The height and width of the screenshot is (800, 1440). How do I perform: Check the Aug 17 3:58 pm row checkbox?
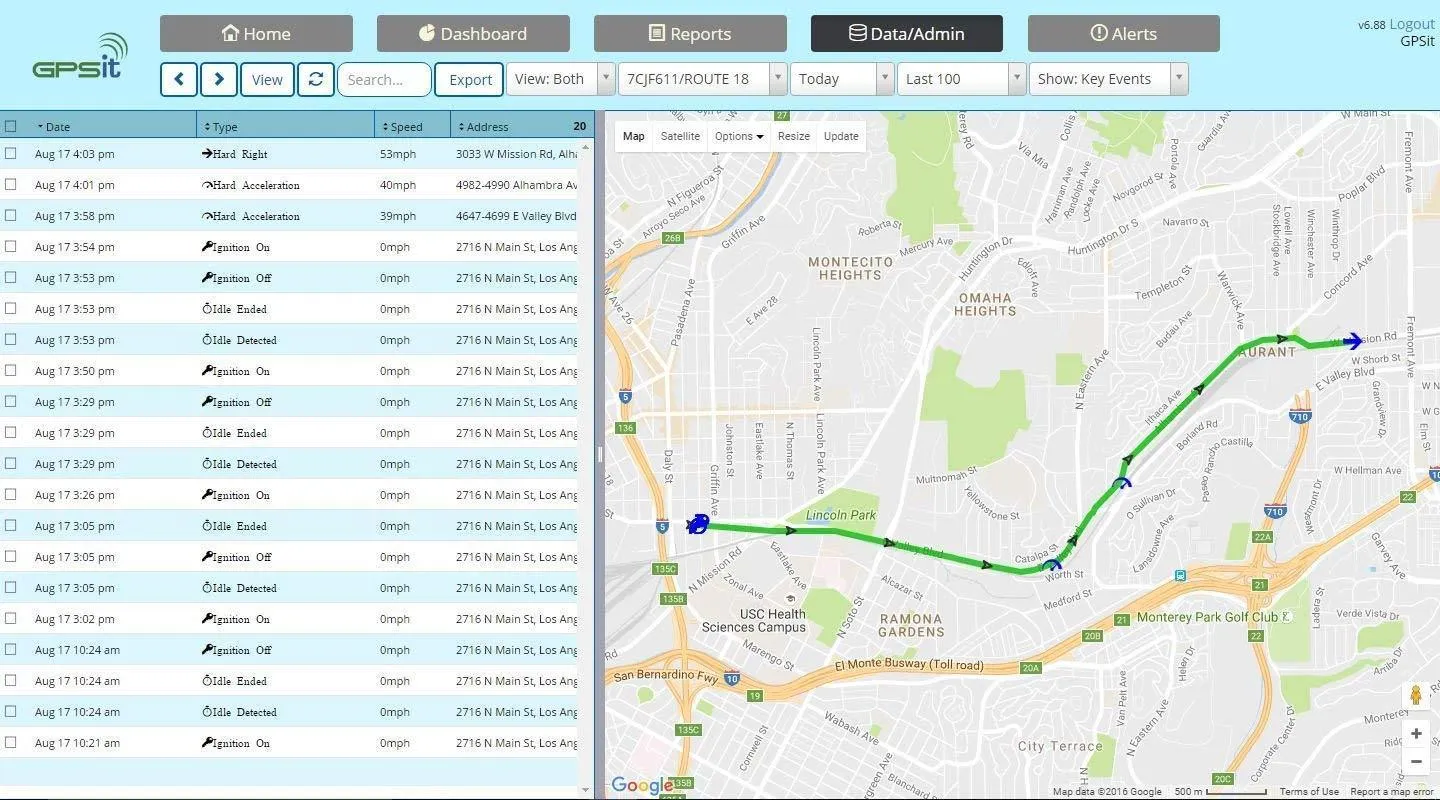(11, 216)
